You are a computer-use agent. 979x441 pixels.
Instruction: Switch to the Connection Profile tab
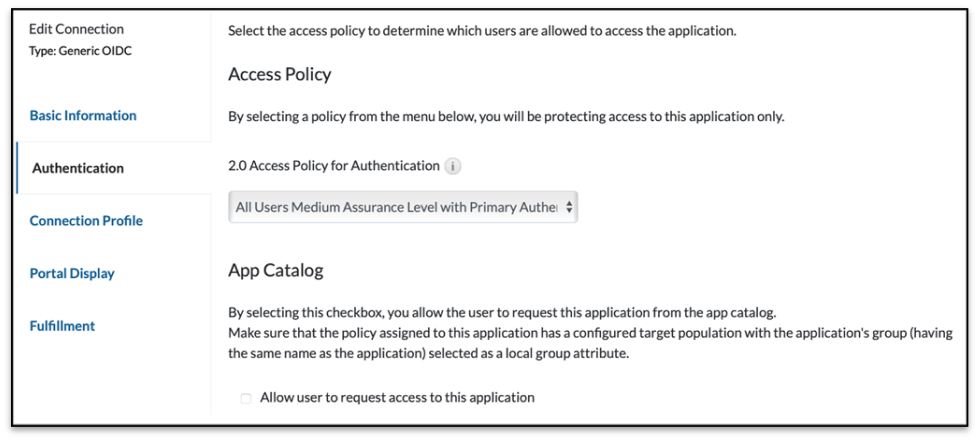click(x=86, y=220)
